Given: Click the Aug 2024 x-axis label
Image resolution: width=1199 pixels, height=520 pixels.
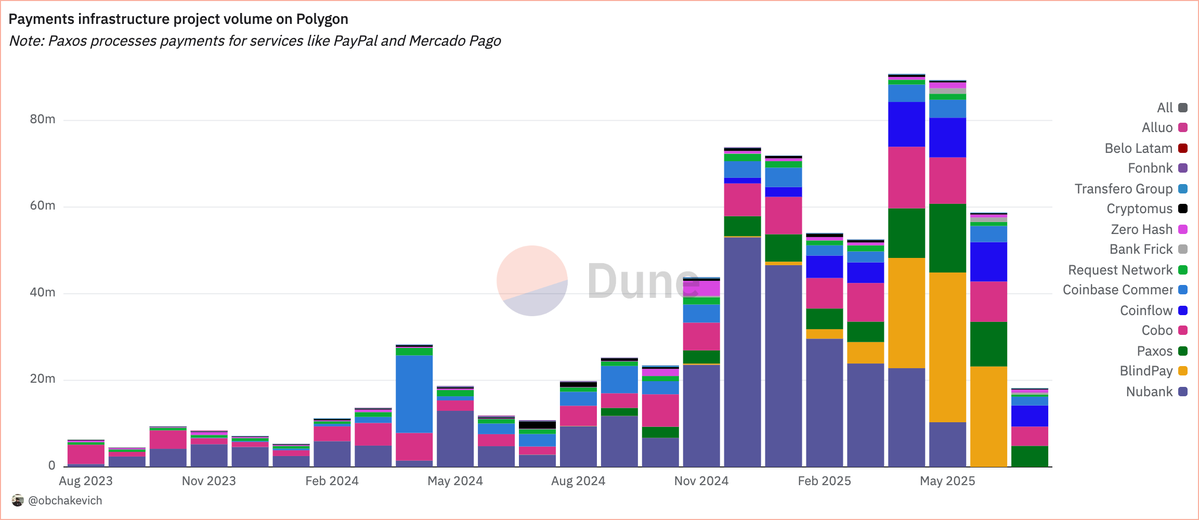Looking at the screenshot, I should (x=579, y=481).
